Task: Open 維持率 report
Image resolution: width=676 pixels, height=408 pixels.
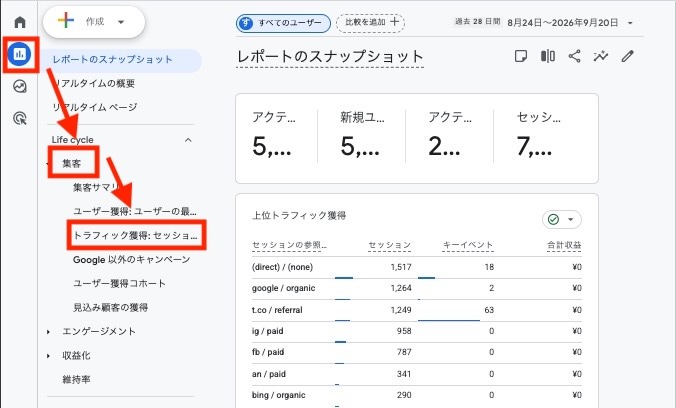Action: pyautogui.click(x=76, y=380)
